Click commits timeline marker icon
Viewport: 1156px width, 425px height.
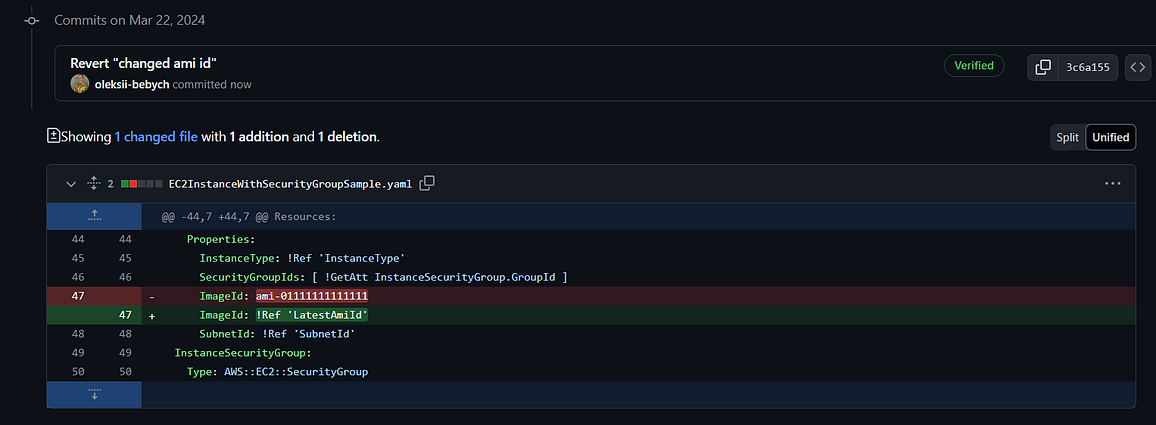click(x=30, y=21)
